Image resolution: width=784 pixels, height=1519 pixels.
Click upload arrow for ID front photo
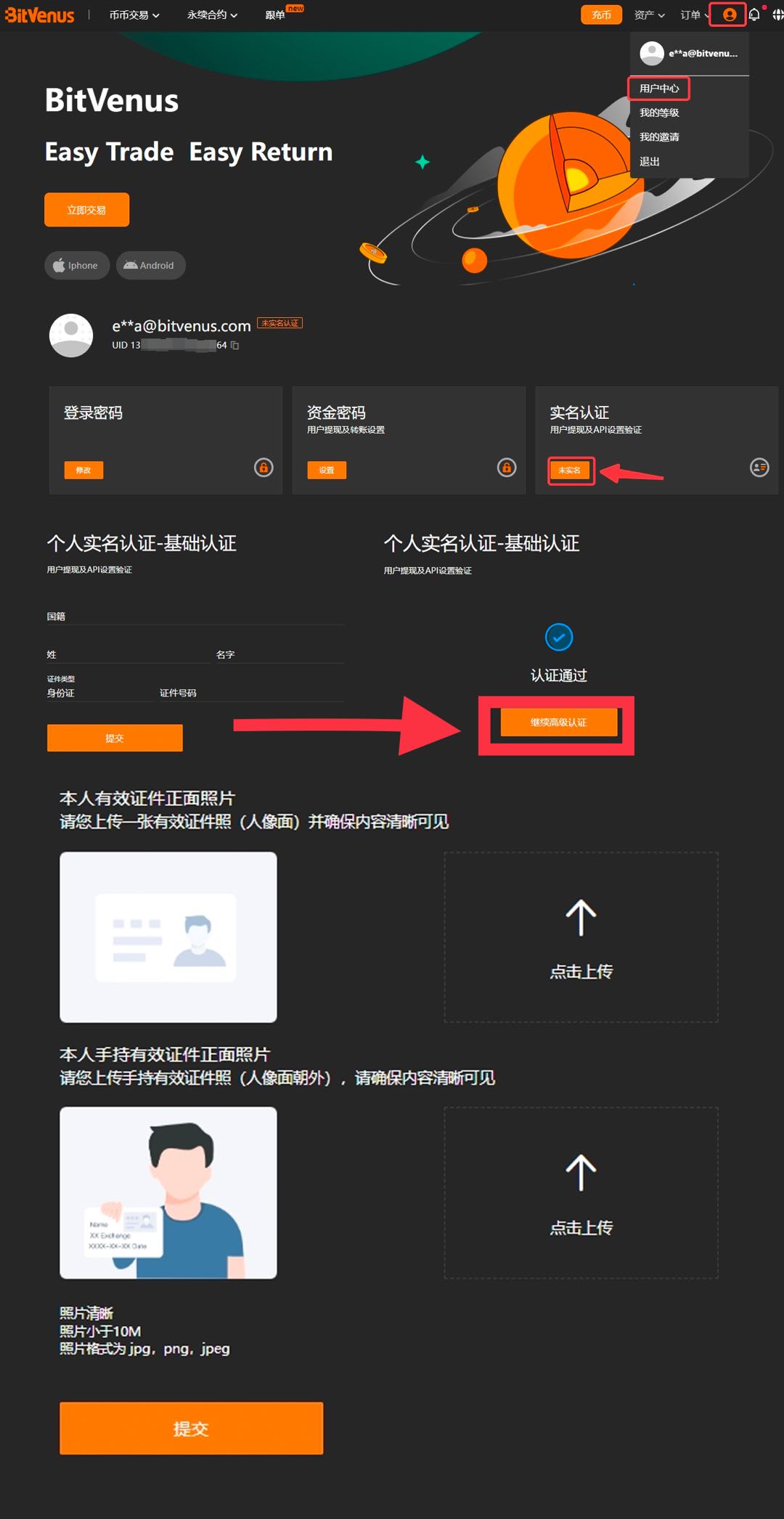pyautogui.click(x=581, y=919)
